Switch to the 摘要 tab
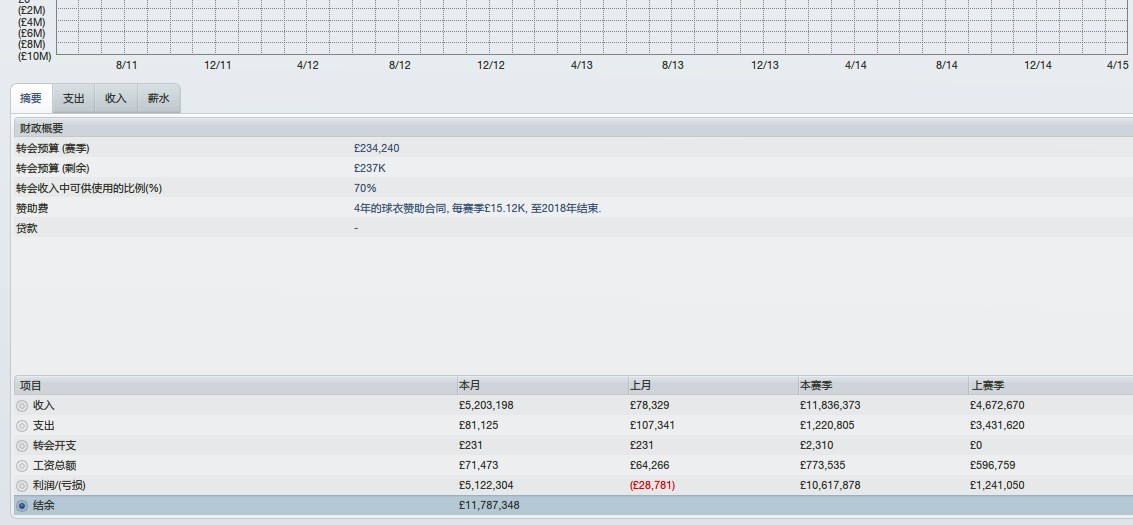This screenshot has height=525, width=1133. click(x=31, y=99)
